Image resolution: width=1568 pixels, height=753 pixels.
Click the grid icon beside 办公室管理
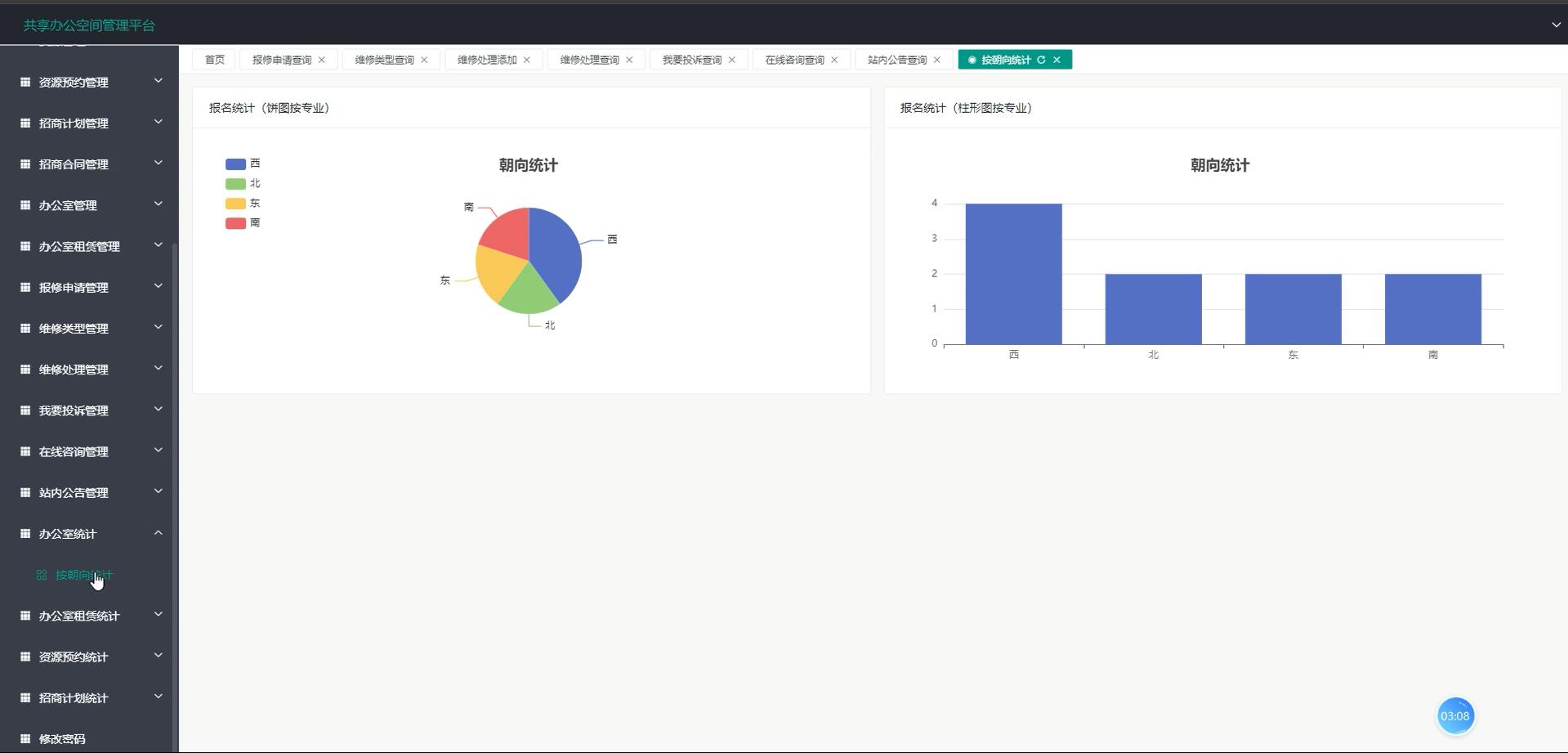(25, 205)
